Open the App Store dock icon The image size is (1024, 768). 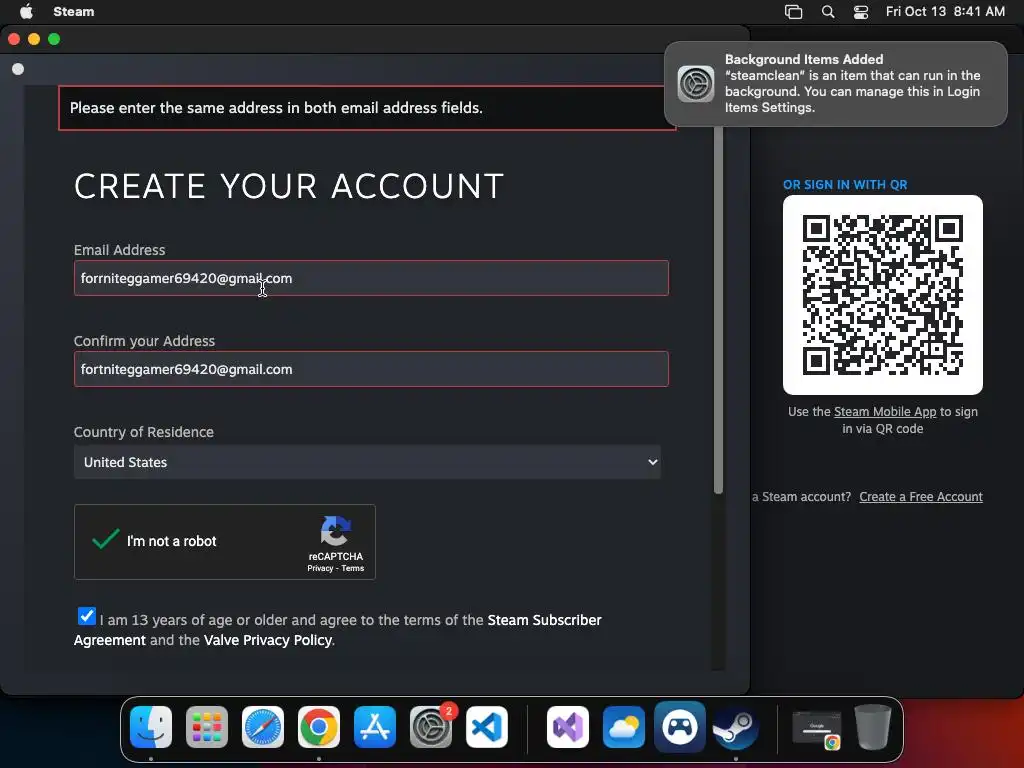coord(375,727)
